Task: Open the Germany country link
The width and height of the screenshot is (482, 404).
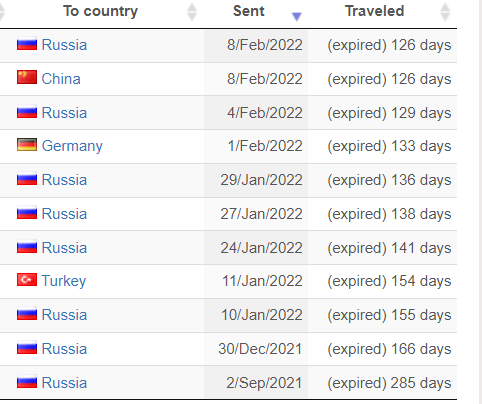Action: 72,146
